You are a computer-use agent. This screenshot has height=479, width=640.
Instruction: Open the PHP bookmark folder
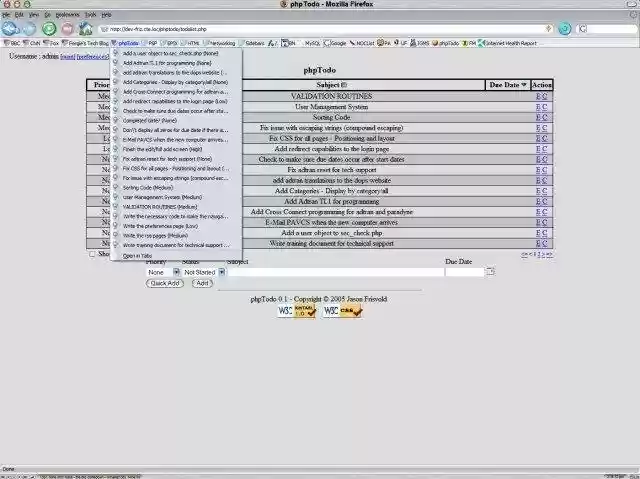pyautogui.click(x=150, y=43)
